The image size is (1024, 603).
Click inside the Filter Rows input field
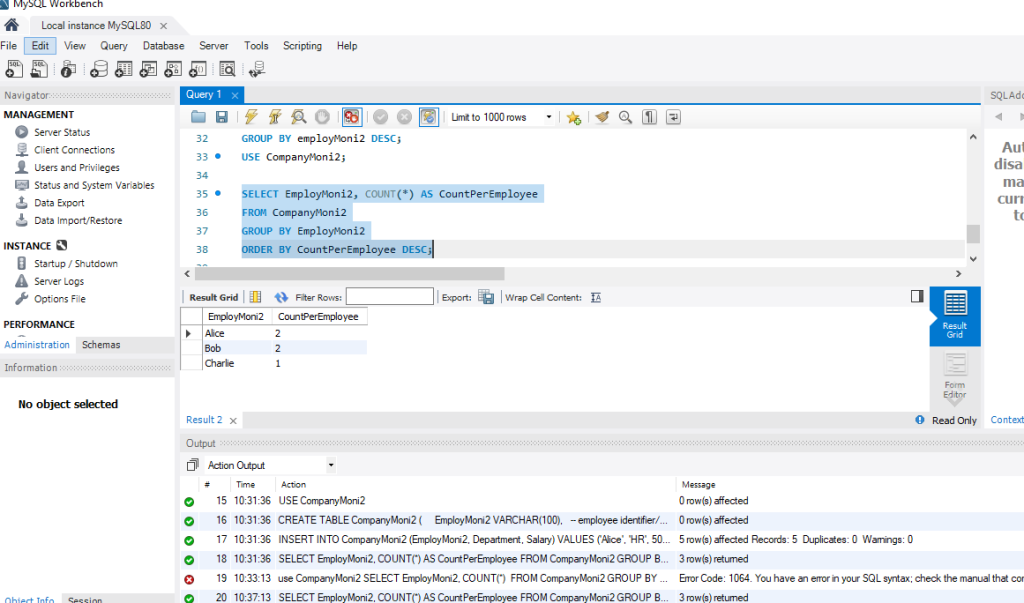click(x=390, y=297)
